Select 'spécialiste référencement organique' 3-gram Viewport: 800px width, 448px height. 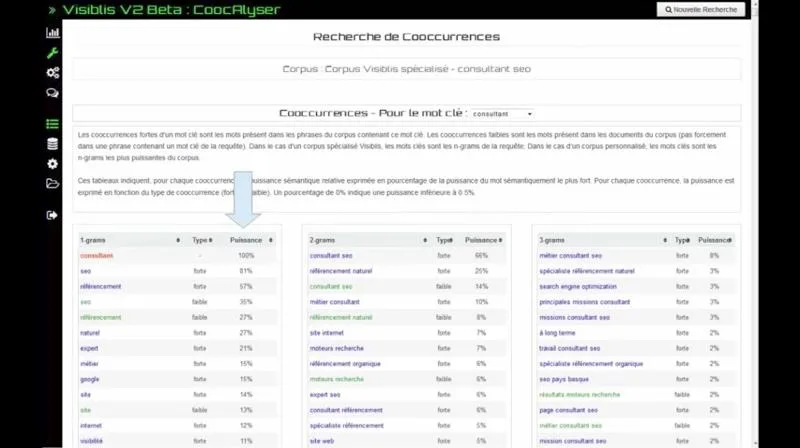pyautogui.click(x=591, y=364)
